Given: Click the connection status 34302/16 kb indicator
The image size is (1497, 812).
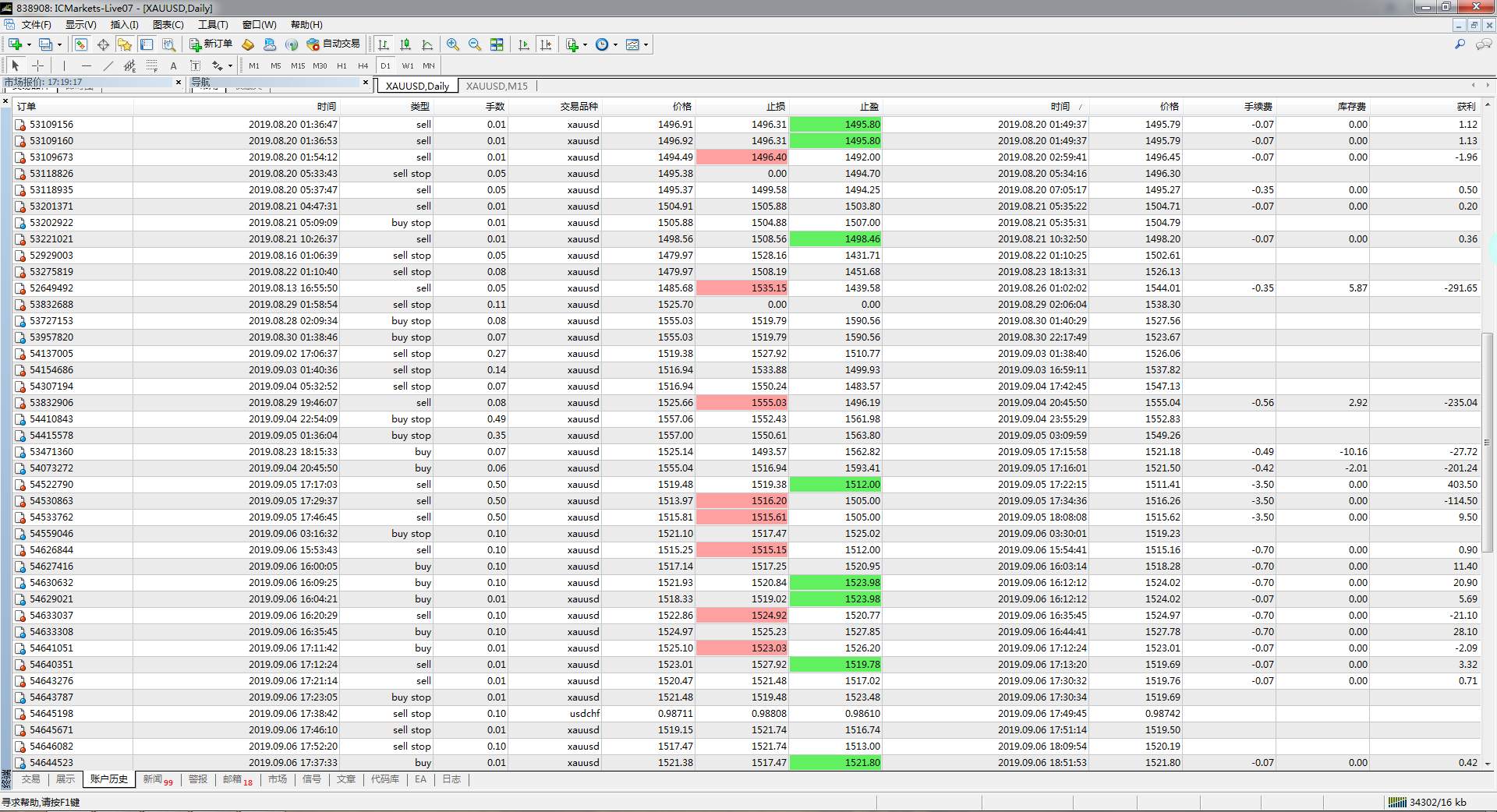Looking at the screenshot, I should pyautogui.click(x=1428, y=803).
